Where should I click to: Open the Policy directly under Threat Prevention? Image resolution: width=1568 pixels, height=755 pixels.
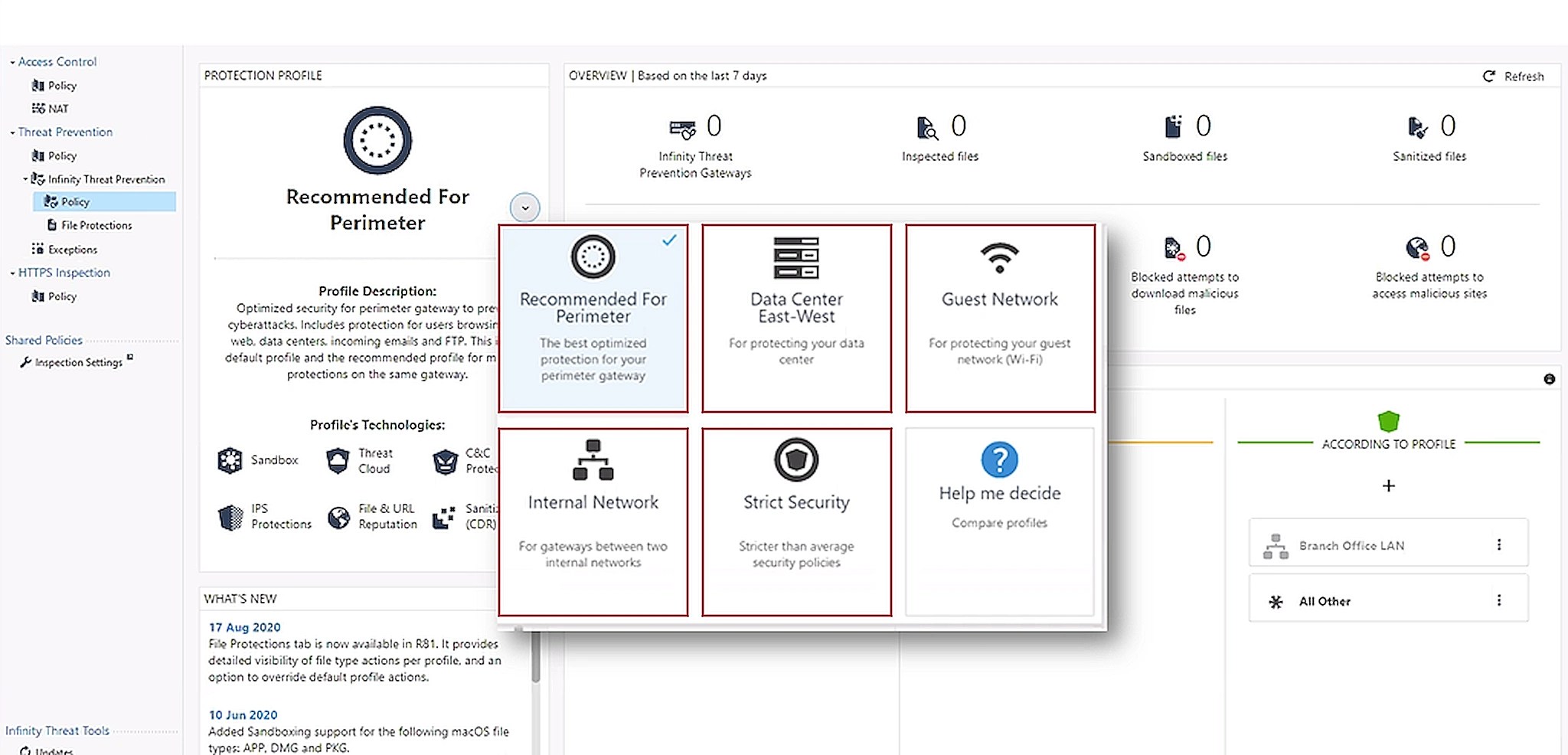54,156
